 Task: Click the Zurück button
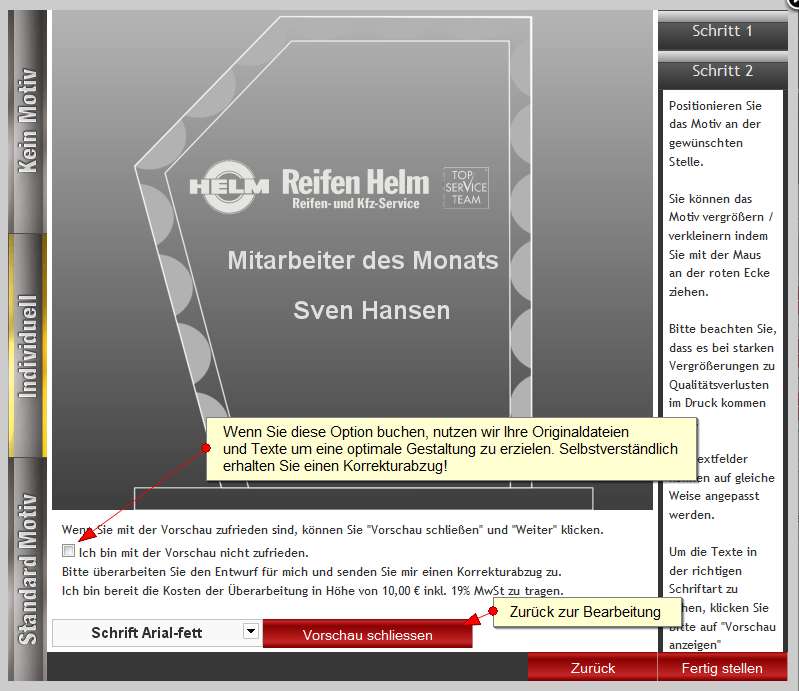tap(593, 668)
